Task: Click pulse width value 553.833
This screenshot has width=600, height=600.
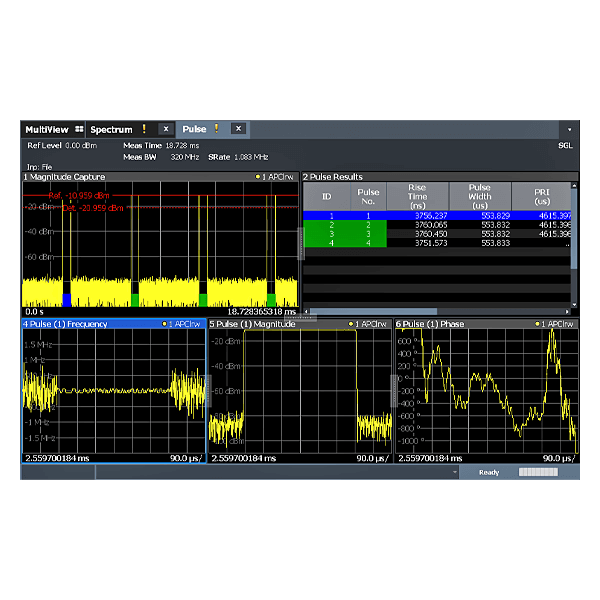Action: (x=496, y=243)
